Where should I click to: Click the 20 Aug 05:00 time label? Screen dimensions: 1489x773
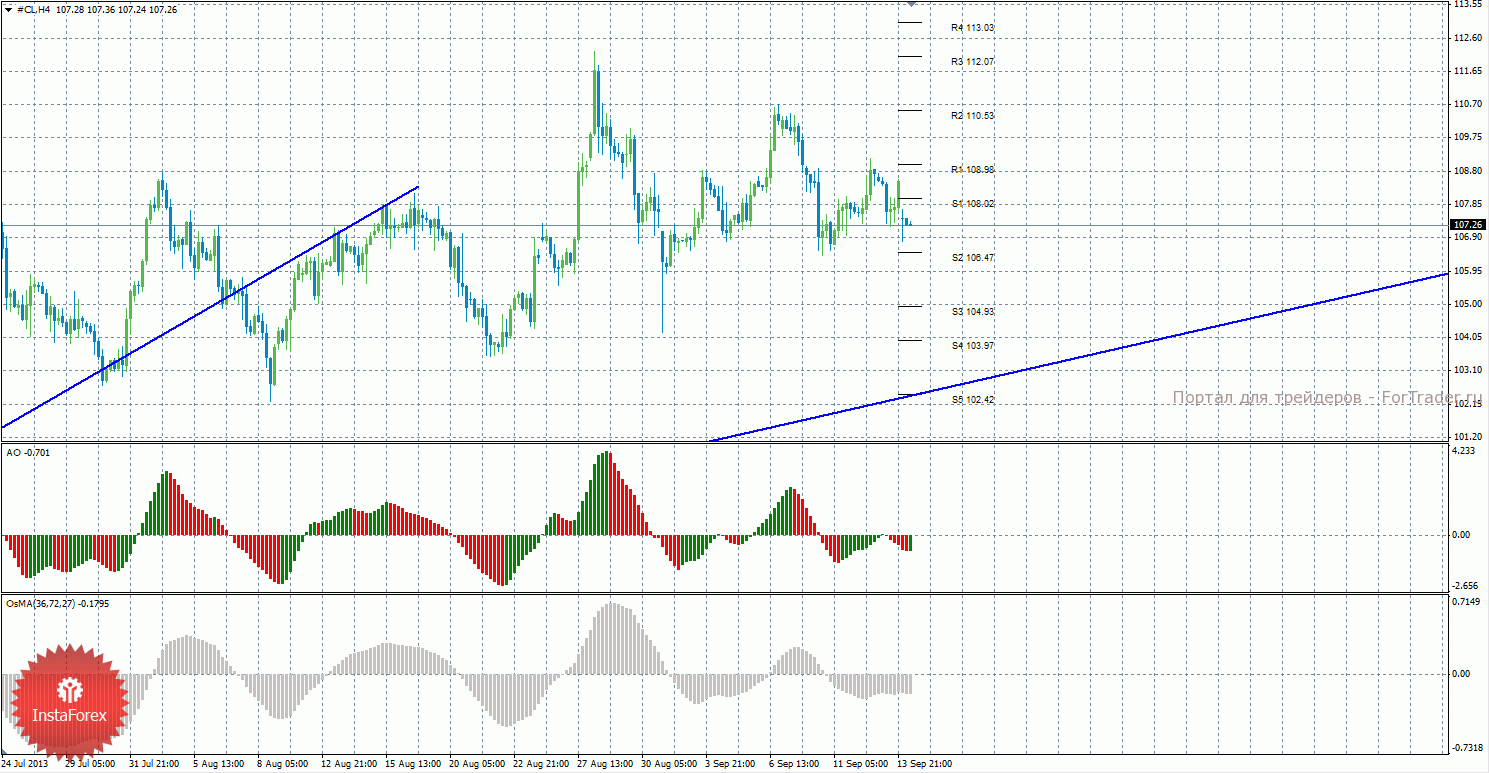click(x=476, y=765)
